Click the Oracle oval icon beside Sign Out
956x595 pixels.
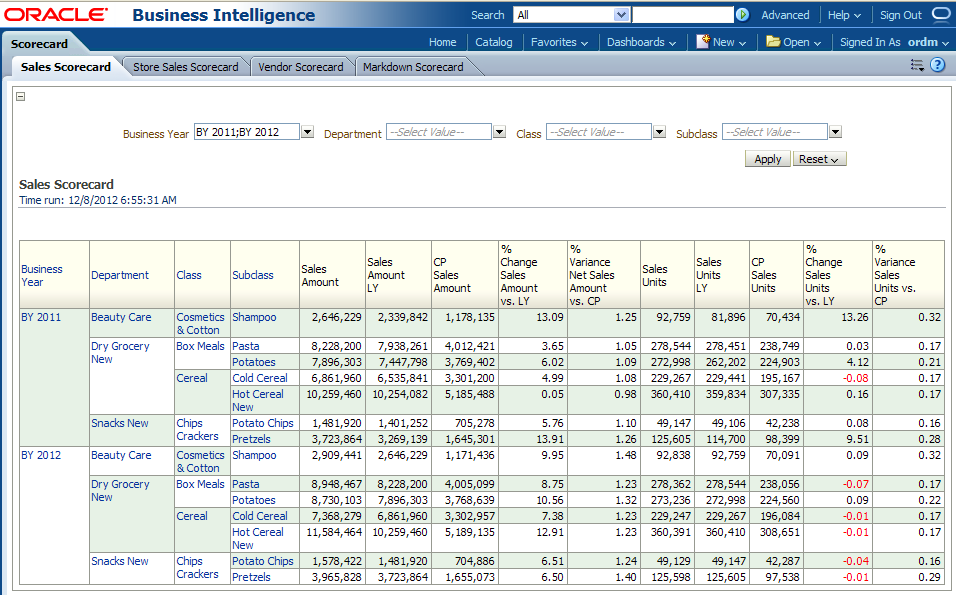click(941, 14)
